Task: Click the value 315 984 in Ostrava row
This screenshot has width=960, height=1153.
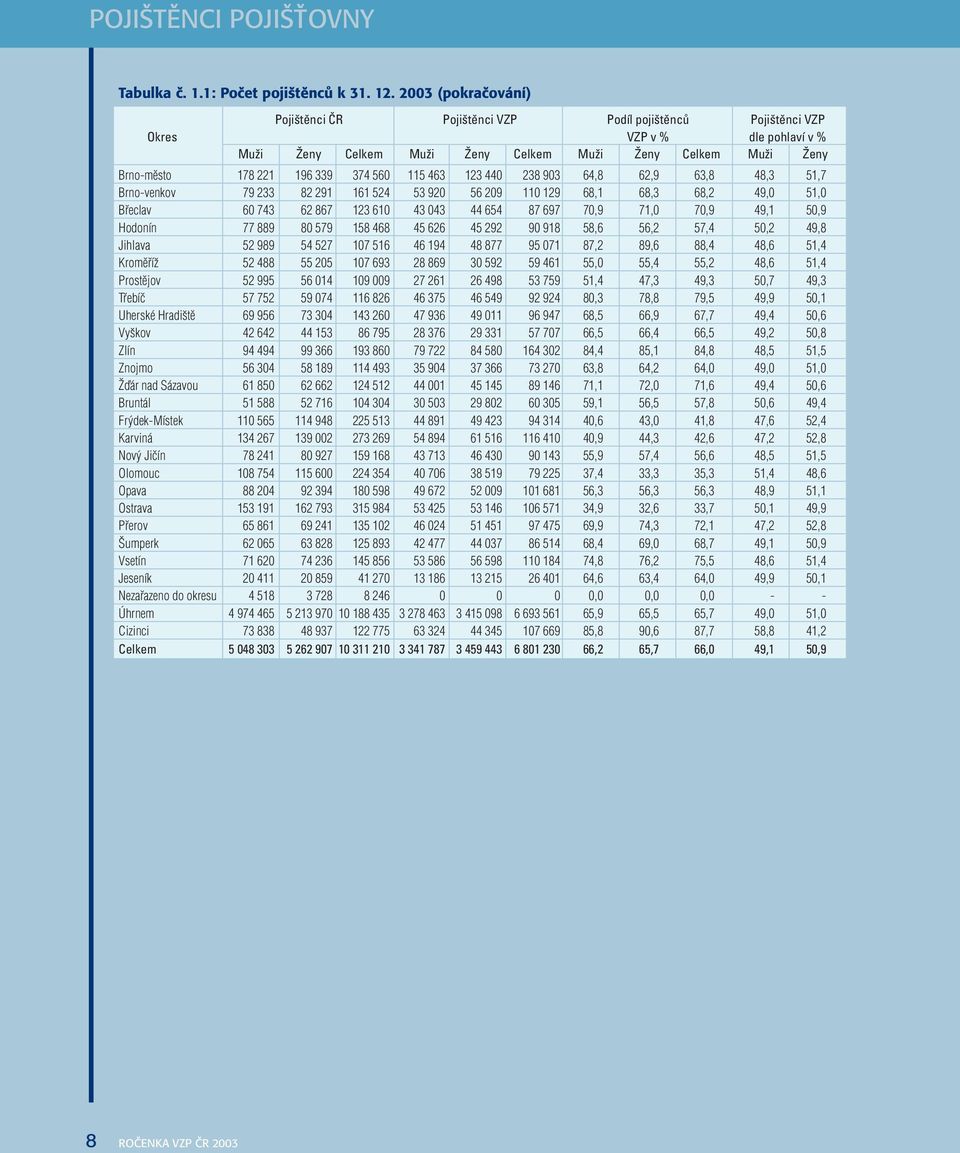Action: (x=371, y=508)
